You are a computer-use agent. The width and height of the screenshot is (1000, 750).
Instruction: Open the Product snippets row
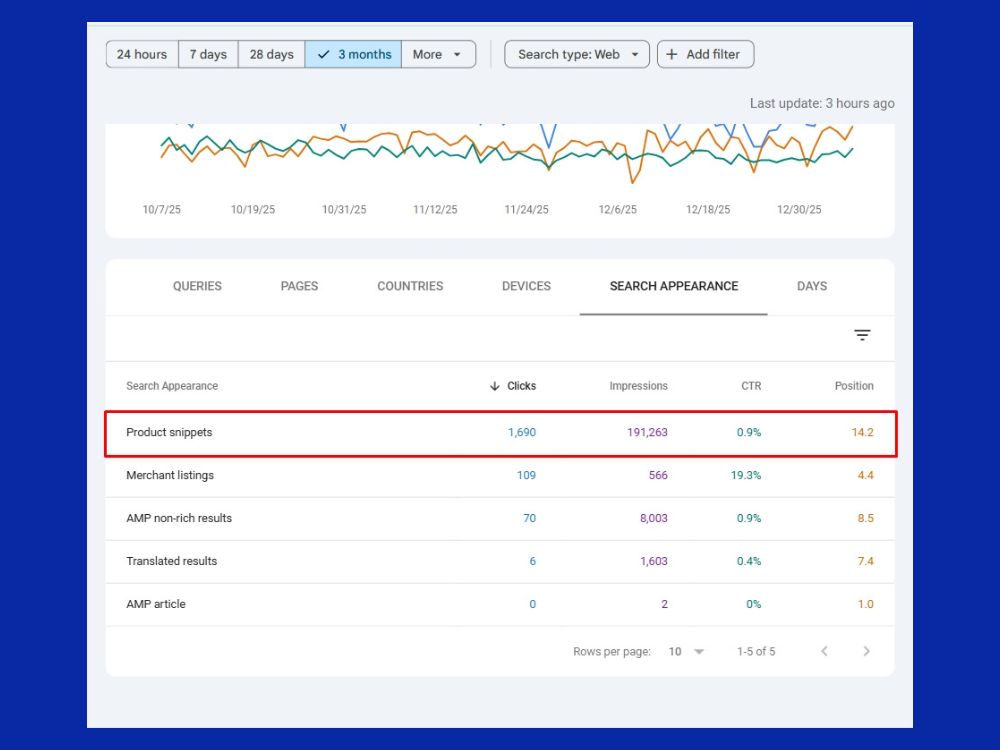(501, 433)
